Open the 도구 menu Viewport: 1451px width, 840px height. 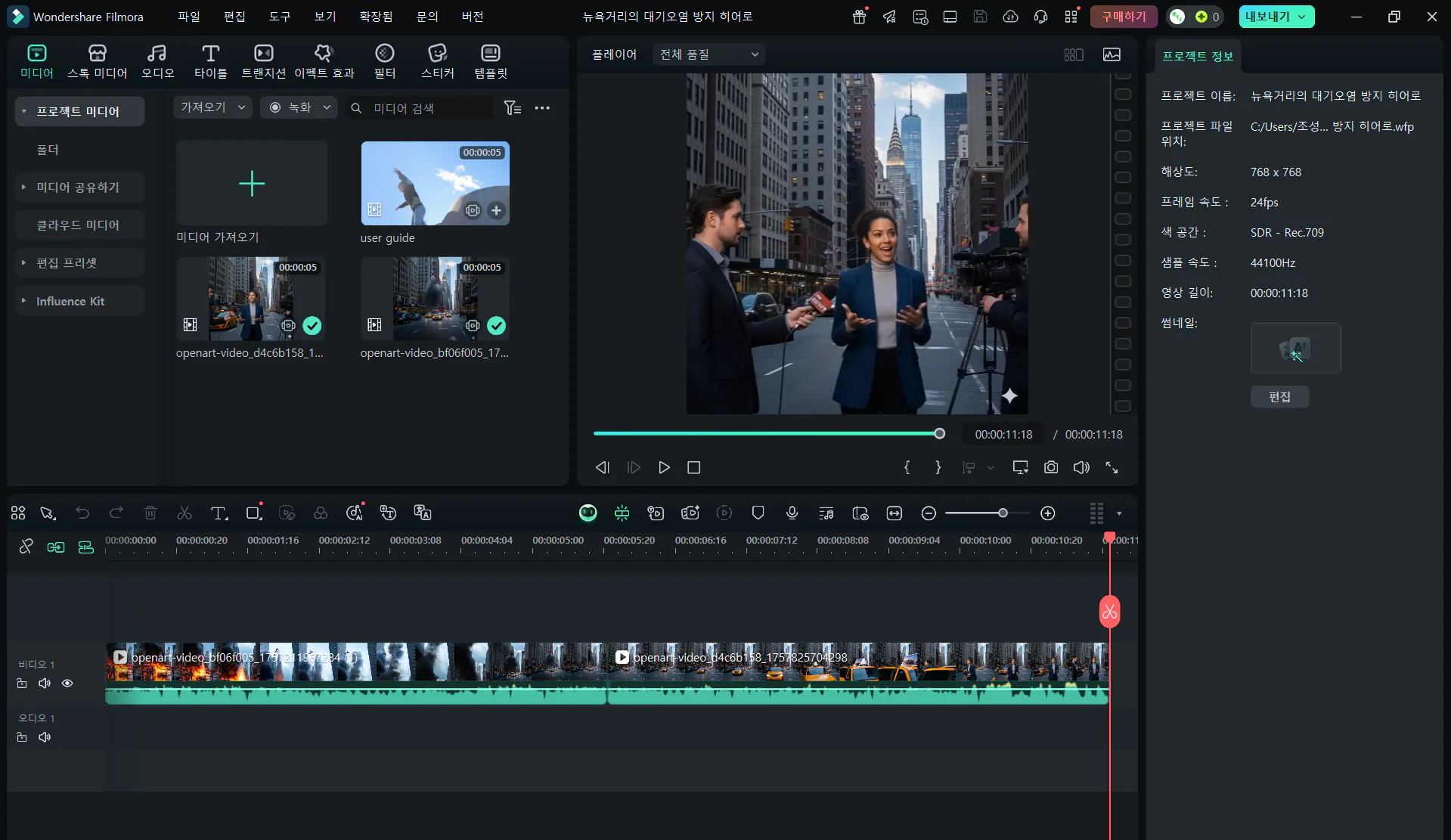pos(279,17)
